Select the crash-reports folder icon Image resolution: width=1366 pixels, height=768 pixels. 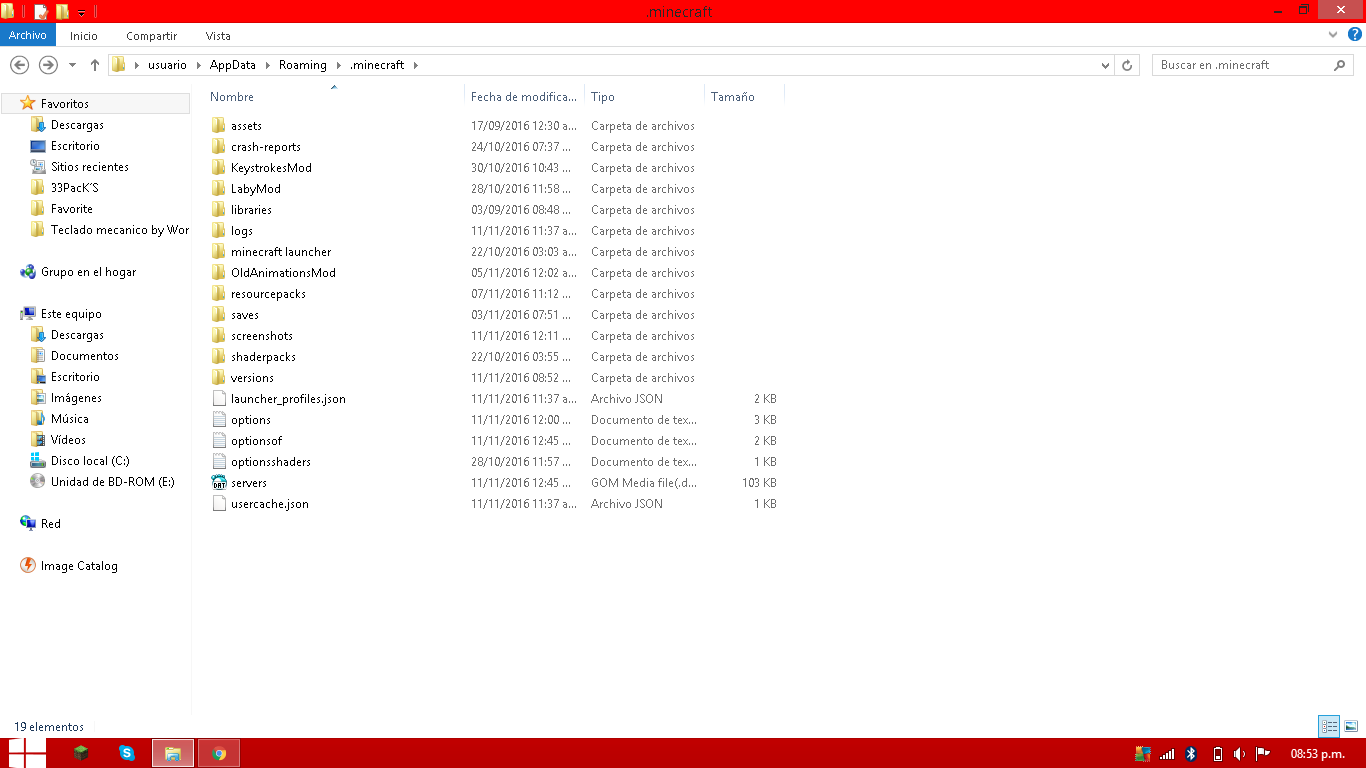coord(220,147)
